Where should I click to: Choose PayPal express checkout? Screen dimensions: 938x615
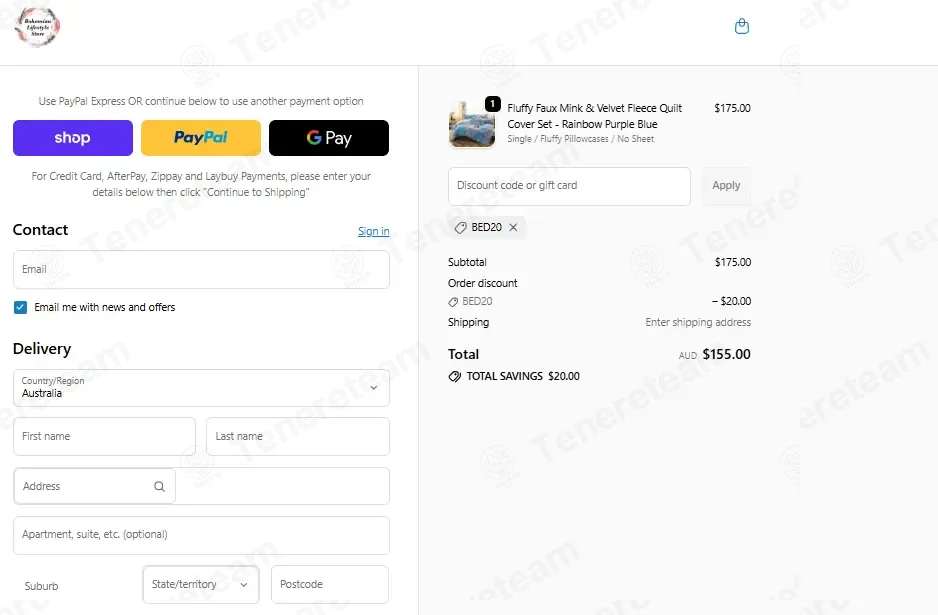(201, 138)
